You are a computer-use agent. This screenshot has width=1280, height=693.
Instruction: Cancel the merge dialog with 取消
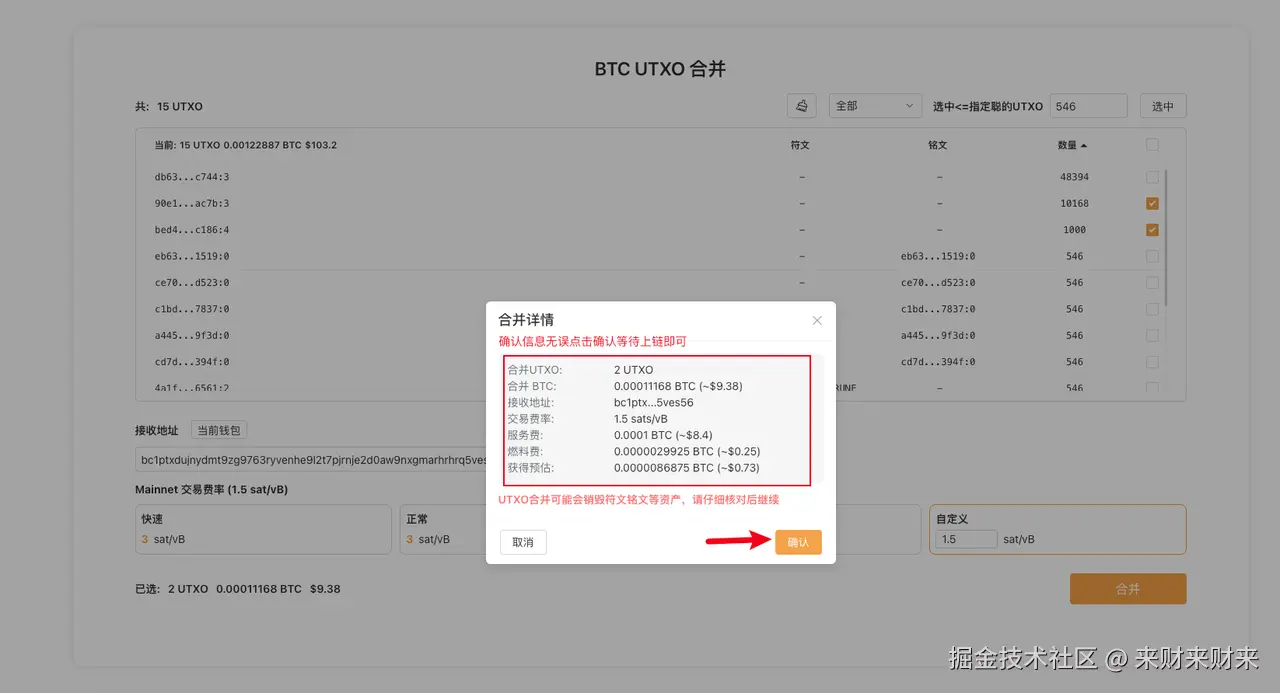(x=522, y=541)
